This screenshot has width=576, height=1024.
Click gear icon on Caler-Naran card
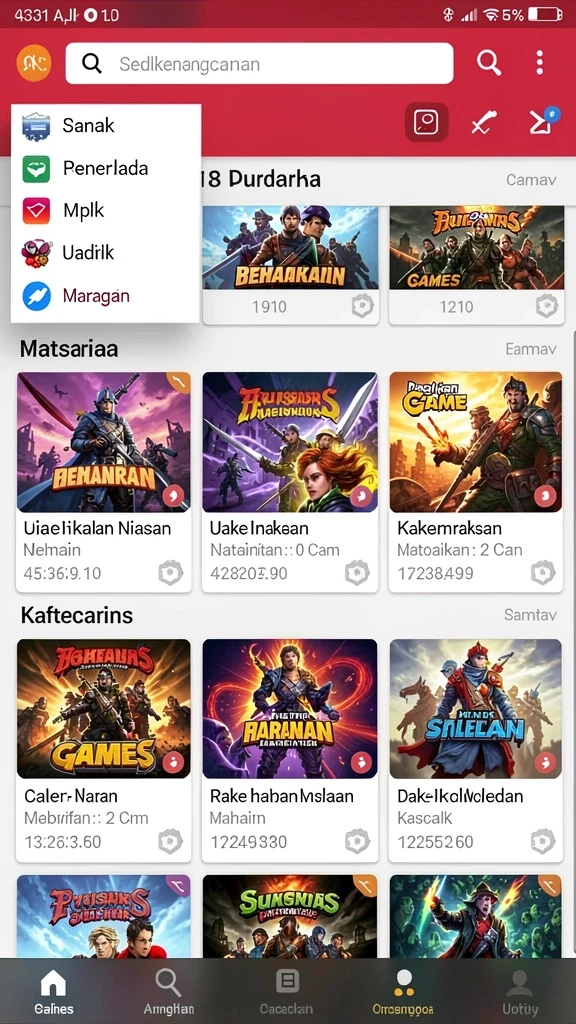click(x=170, y=841)
